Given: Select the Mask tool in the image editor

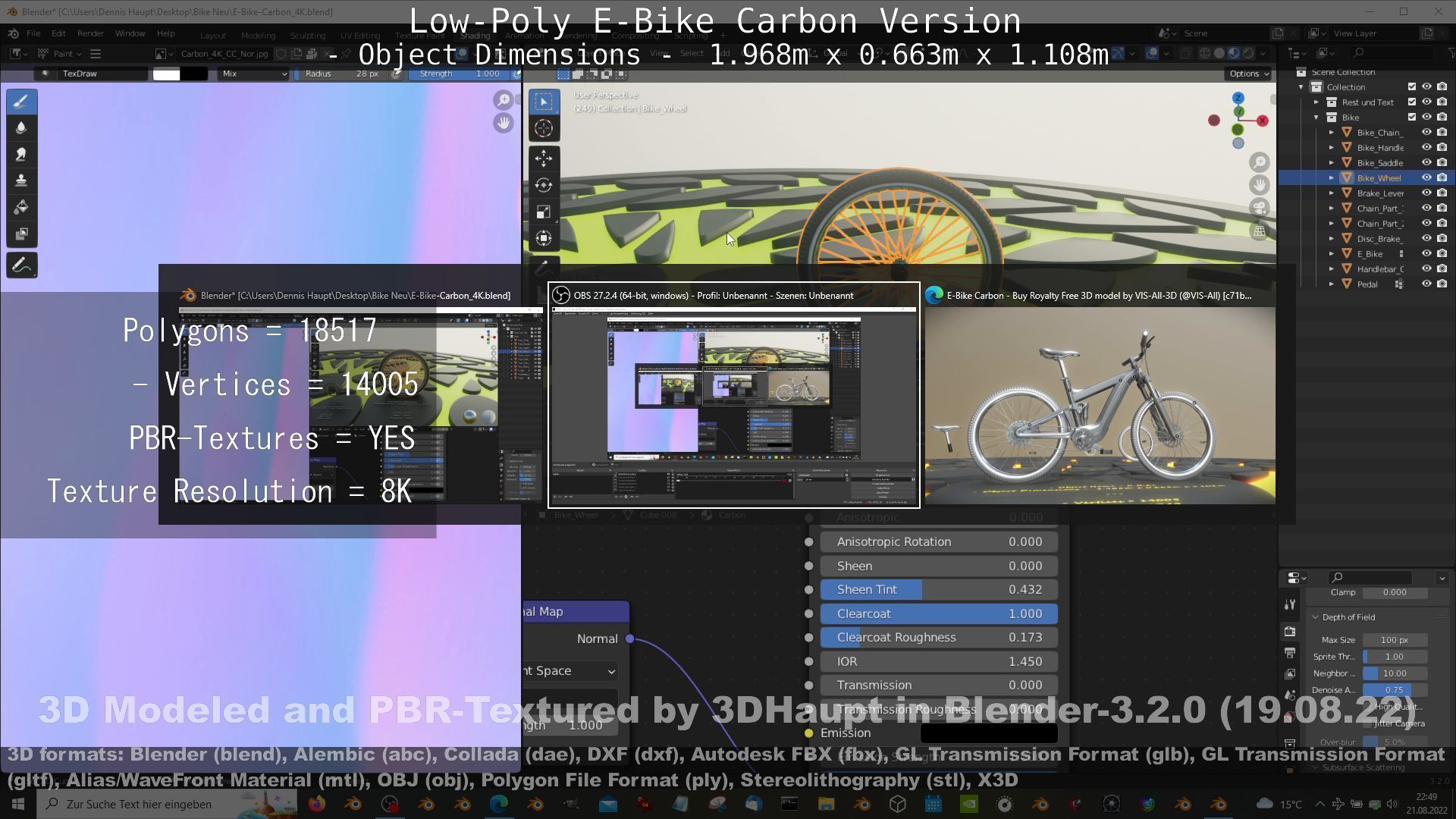Looking at the screenshot, I should tap(21, 234).
